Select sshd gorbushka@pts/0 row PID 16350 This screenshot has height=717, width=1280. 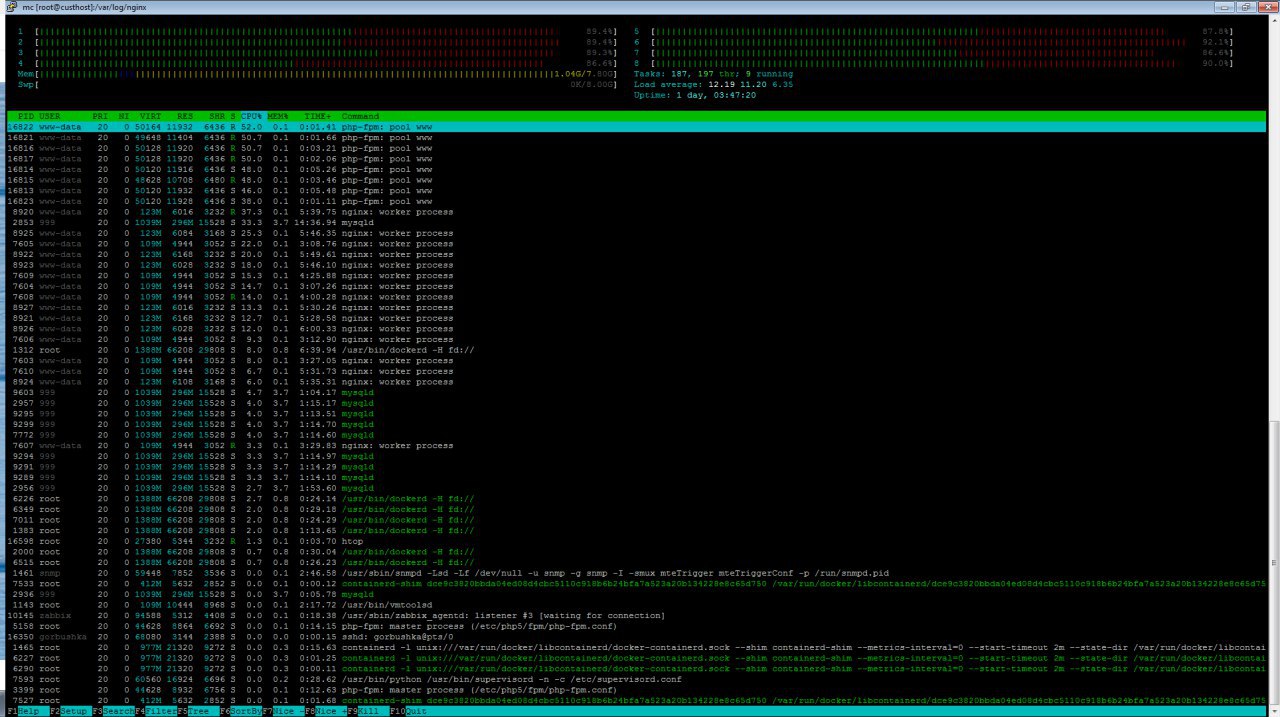(636, 637)
